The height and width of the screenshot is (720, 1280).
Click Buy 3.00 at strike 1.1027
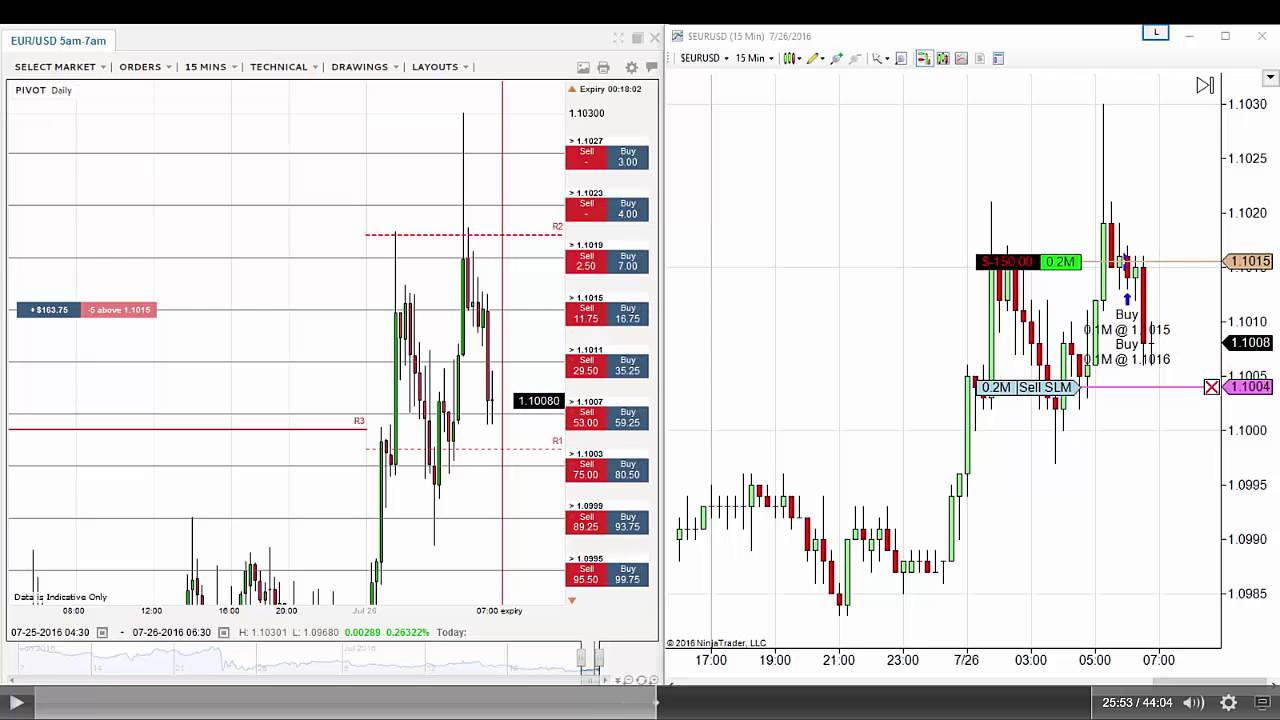coord(628,157)
